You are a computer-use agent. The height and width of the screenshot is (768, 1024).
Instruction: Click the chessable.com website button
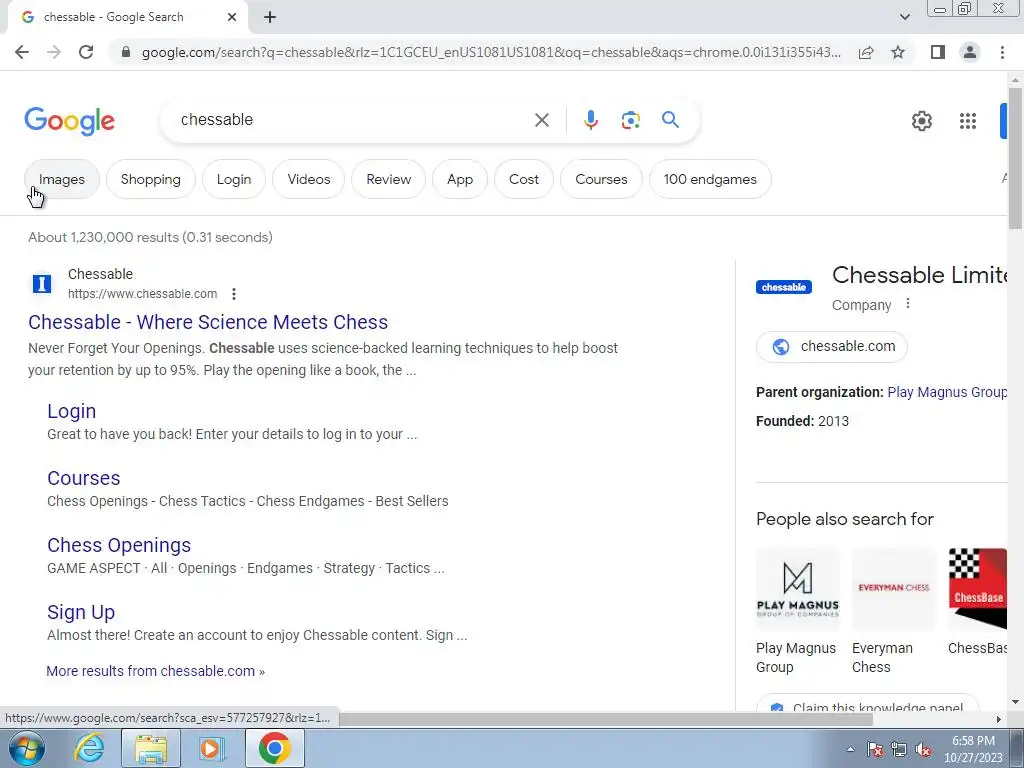coord(831,347)
